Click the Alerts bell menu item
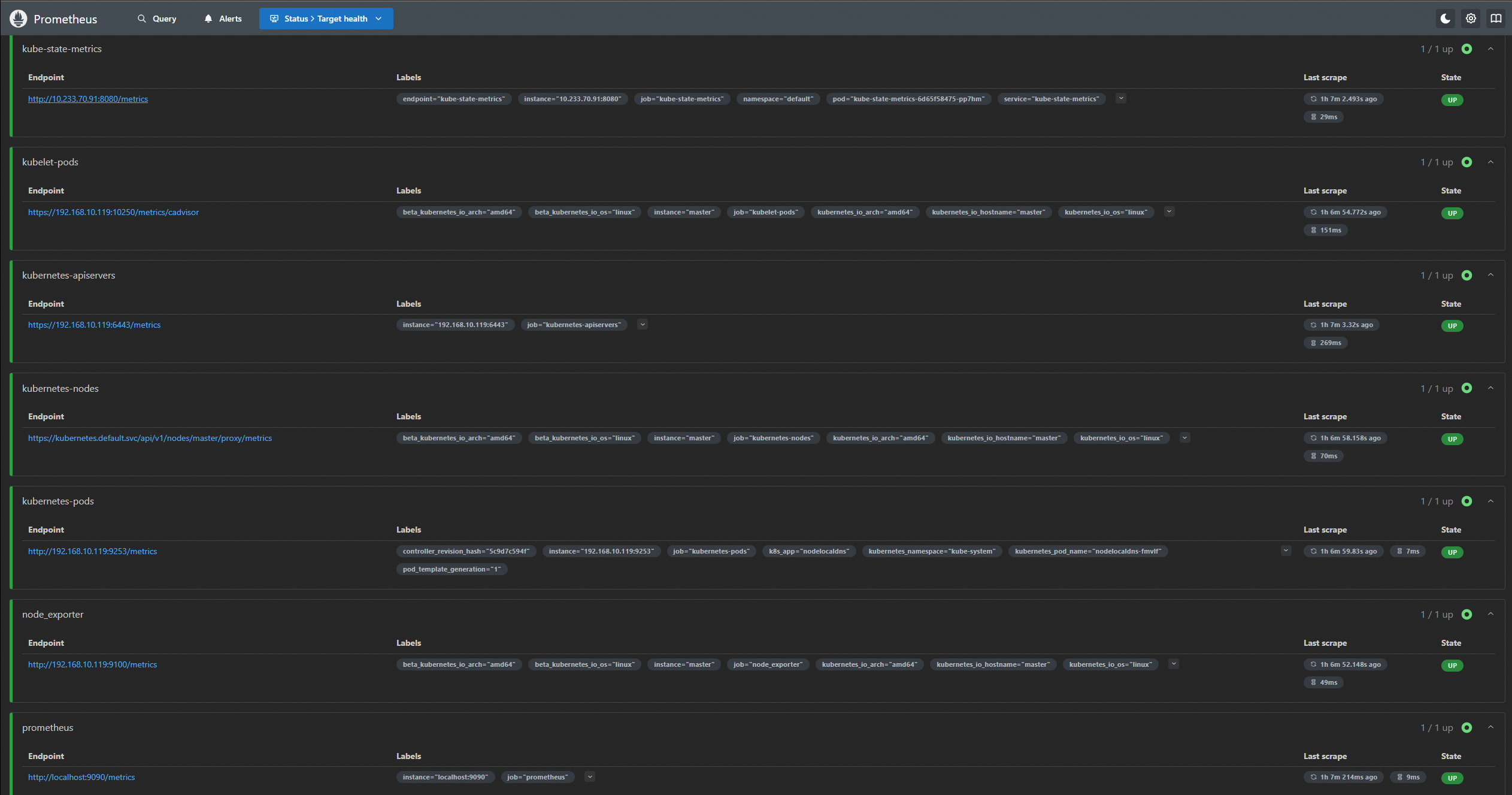 pos(223,19)
